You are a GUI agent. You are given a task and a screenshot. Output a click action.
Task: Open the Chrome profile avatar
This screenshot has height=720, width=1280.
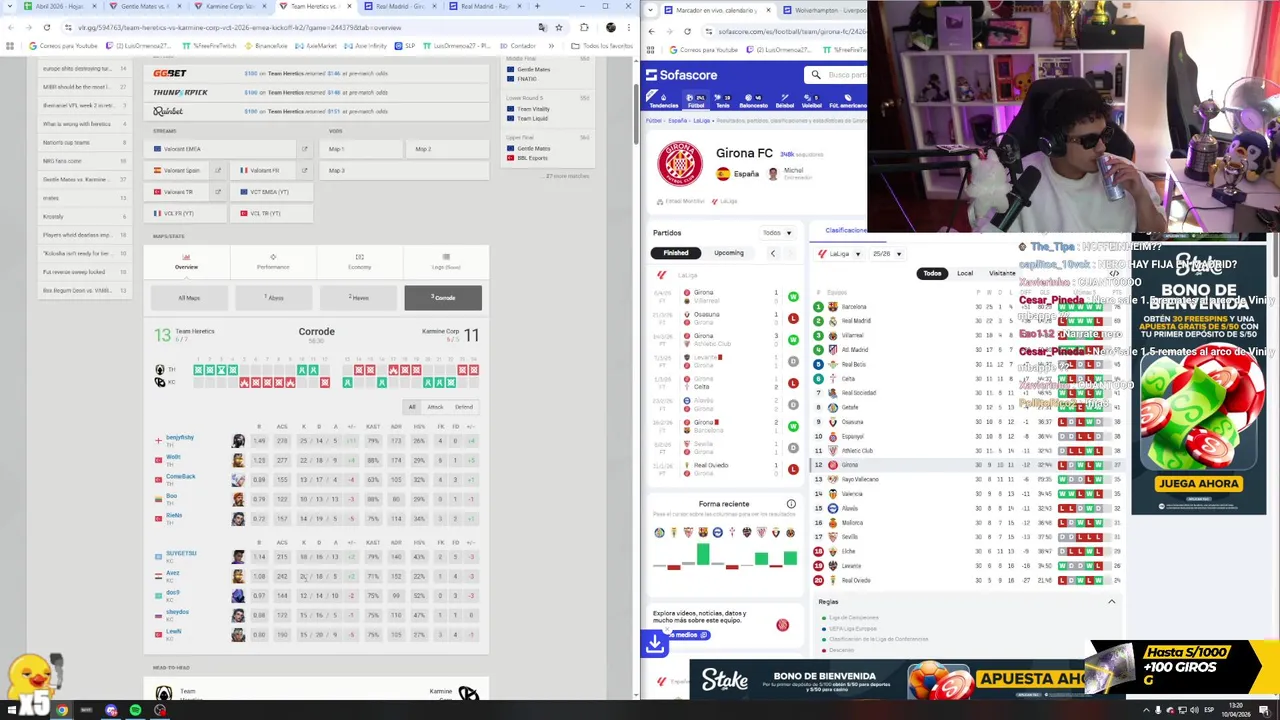pos(611,27)
